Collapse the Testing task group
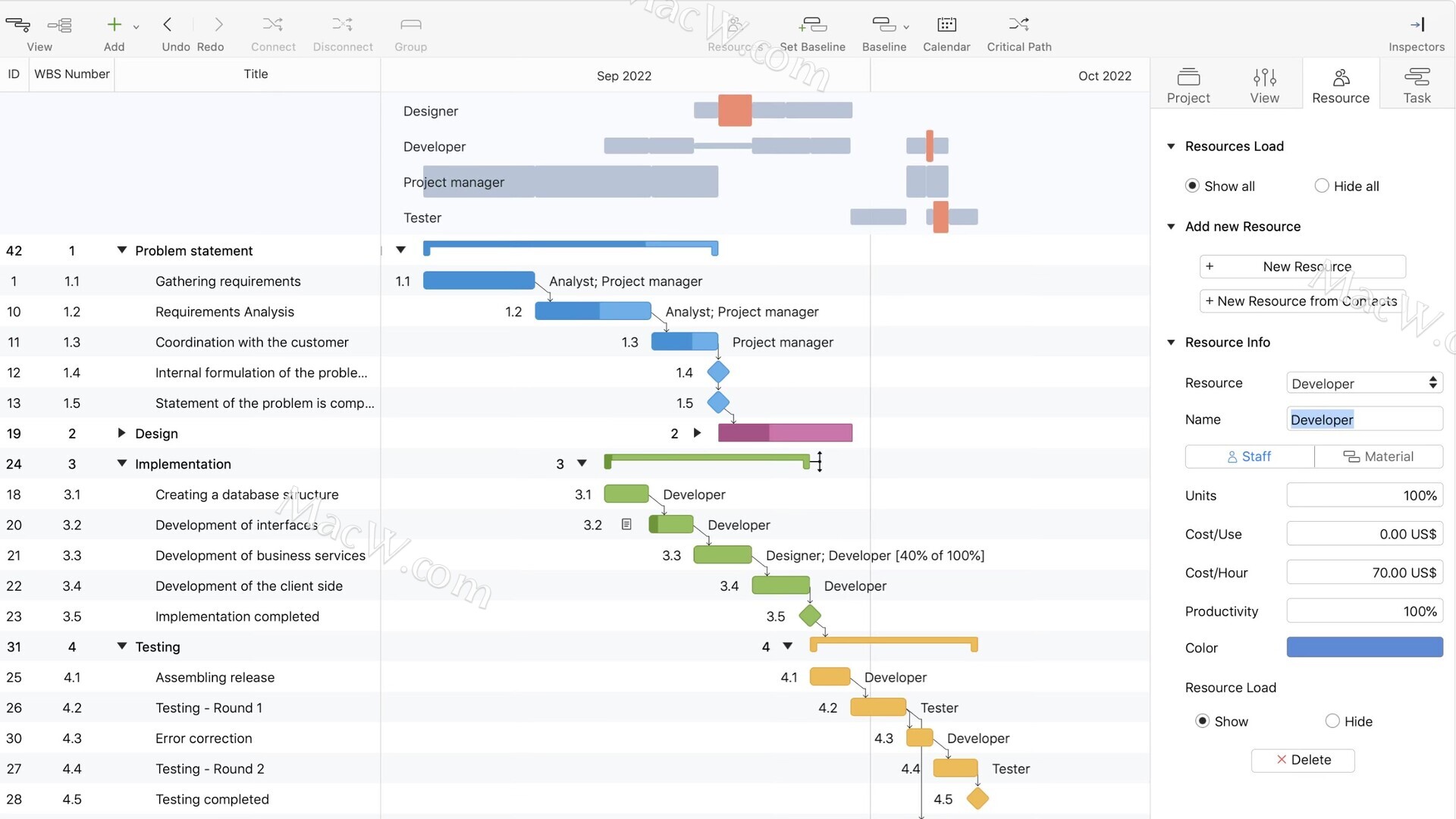Screen dimensions: 1456x819 pyautogui.click(x=121, y=646)
